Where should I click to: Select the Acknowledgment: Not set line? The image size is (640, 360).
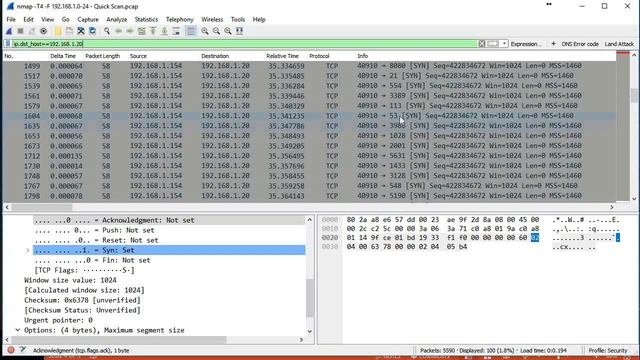[169, 220]
